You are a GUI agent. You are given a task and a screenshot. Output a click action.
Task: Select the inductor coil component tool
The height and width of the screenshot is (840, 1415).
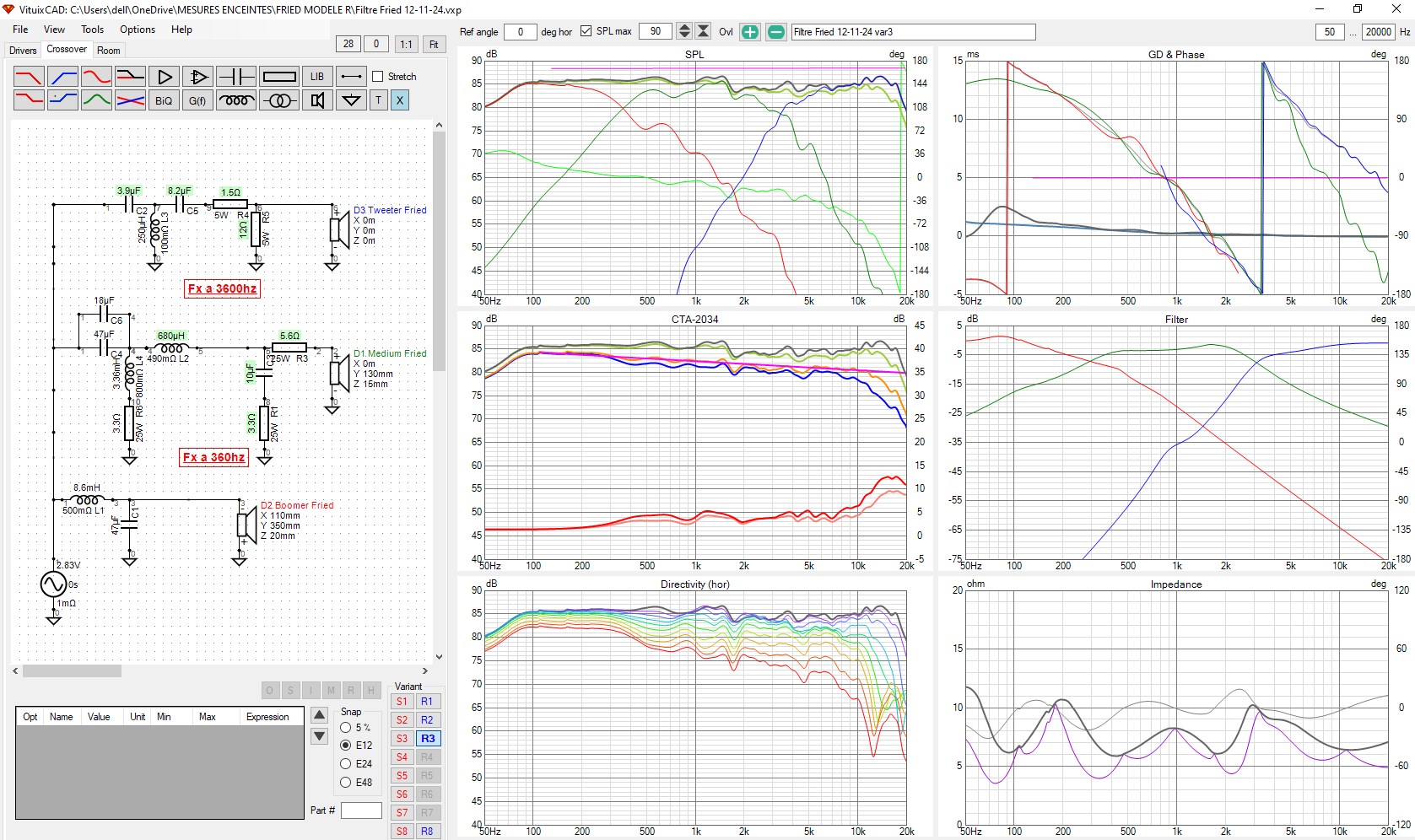236,100
